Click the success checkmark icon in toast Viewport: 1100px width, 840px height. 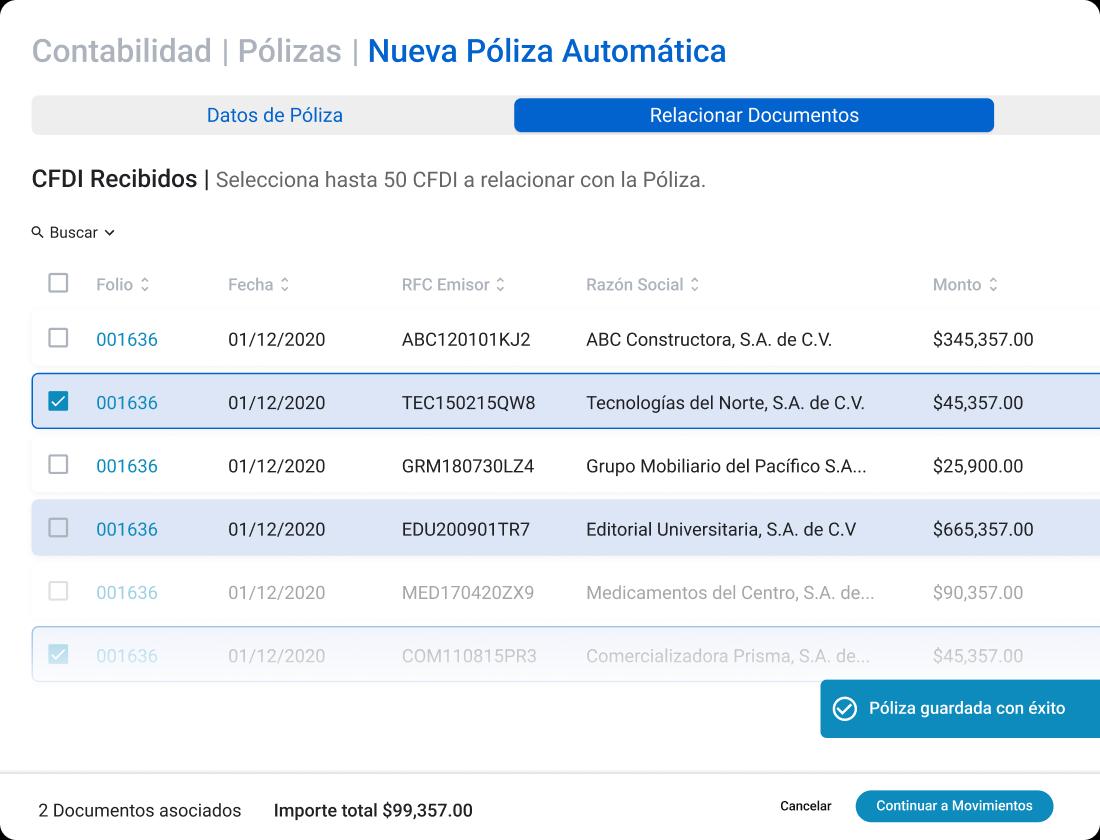(x=845, y=708)
